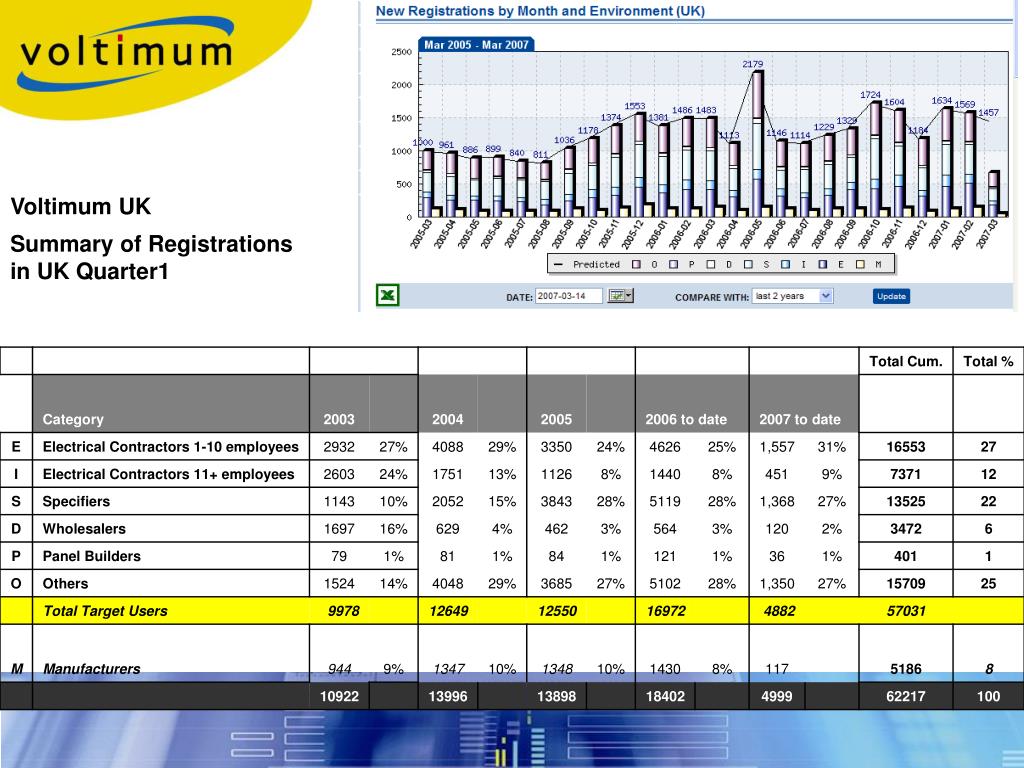Click the 2007 to date header
1024x768 pixels.
click(800, 419)
